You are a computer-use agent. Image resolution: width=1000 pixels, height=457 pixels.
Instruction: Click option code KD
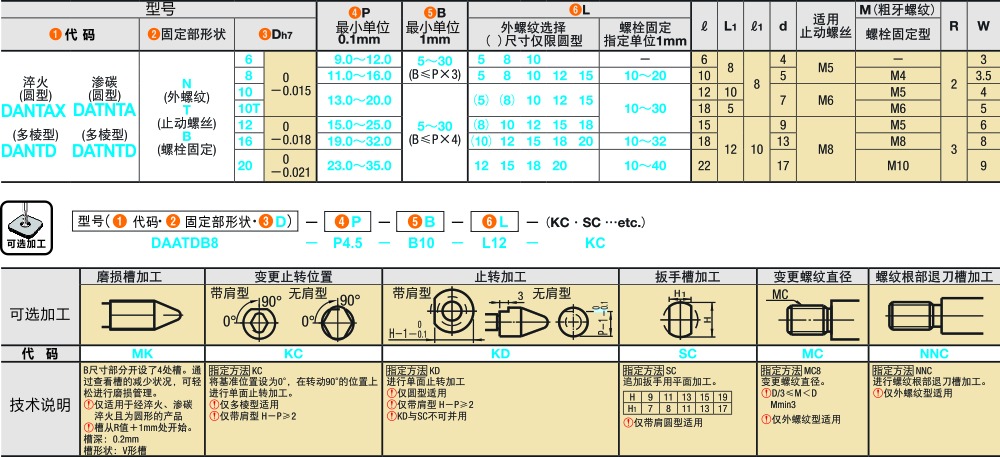(500, 353)
